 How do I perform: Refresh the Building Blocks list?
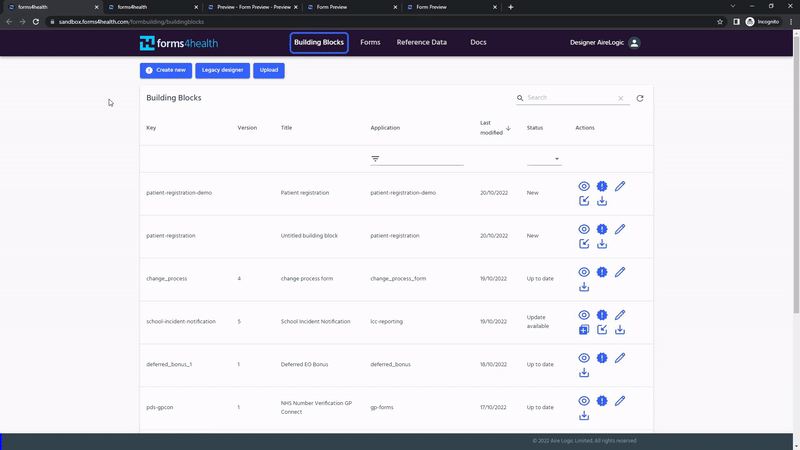tap(640, 98)
